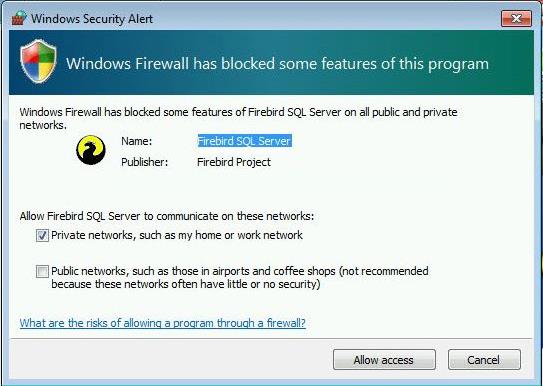The height and width of the screenshot is (386, 543).
Task: Click the Firebird phoenix program icon
Action: pyautogui.click(x=91, y=150)
